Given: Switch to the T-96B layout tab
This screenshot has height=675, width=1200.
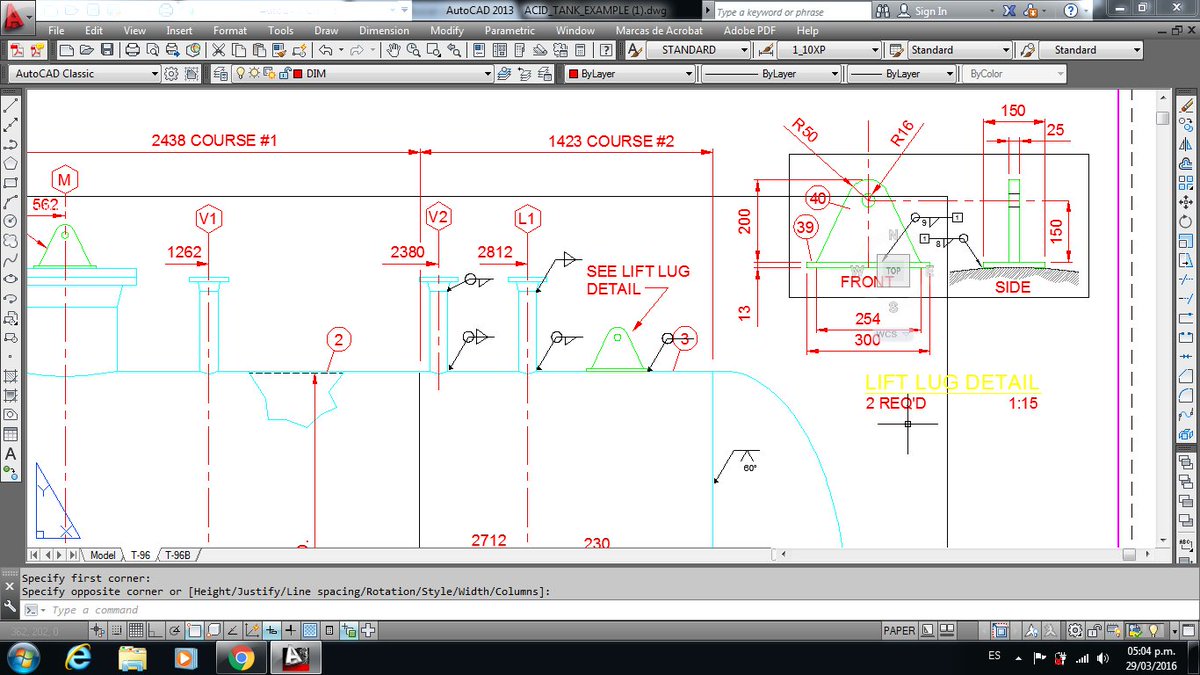Looking at the screenshot, I should pos(180,555).
